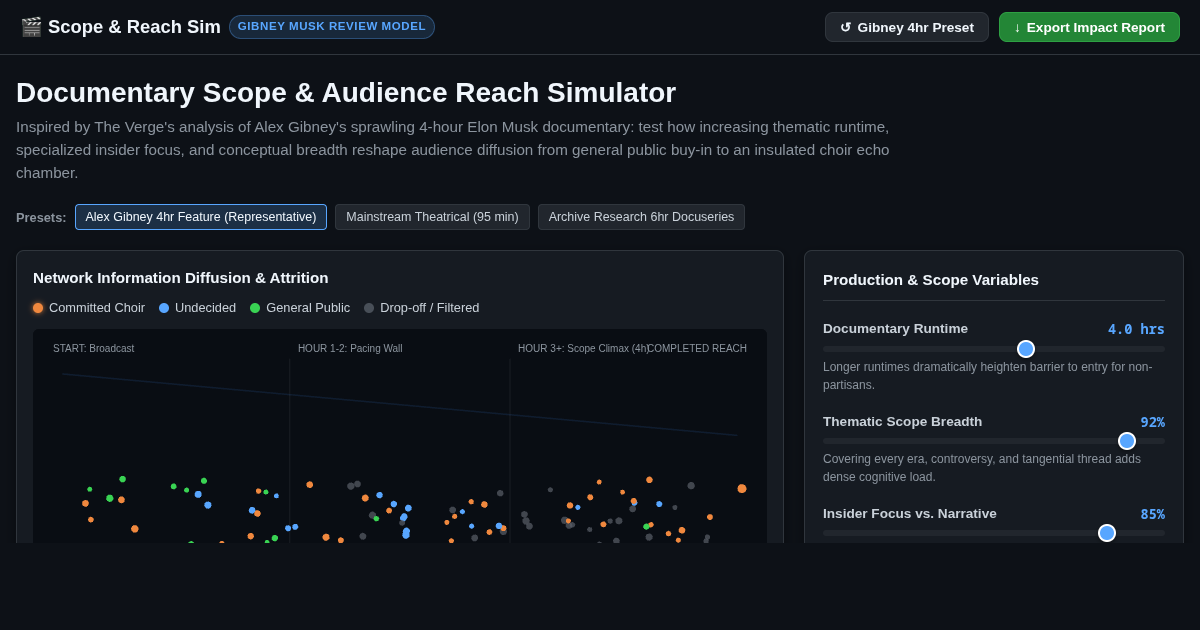Click the Undecided legend entry
The height and width of the screenshot is (630, 1200).
coord(197,308)
